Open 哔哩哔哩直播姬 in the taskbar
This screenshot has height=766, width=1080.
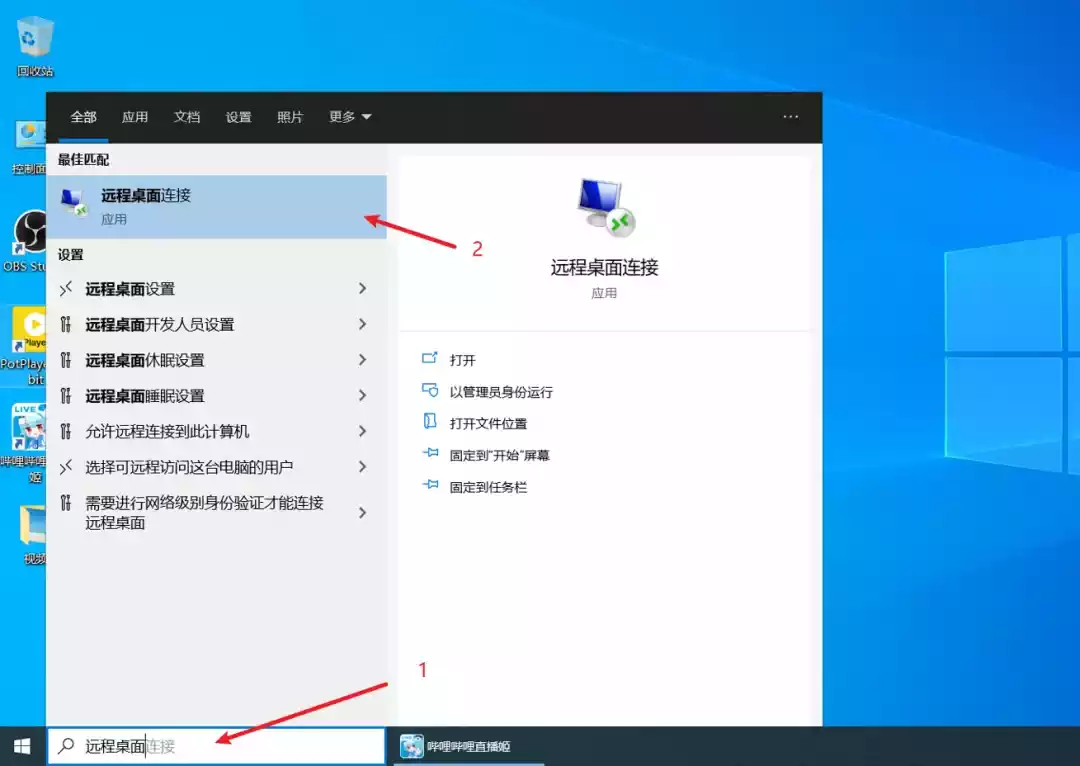tap(469, 746)
